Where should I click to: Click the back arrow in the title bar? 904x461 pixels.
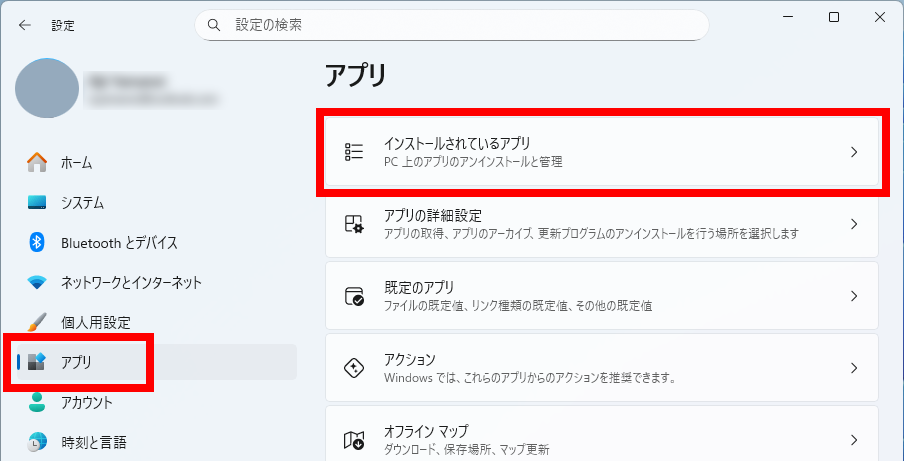point(24,25)
